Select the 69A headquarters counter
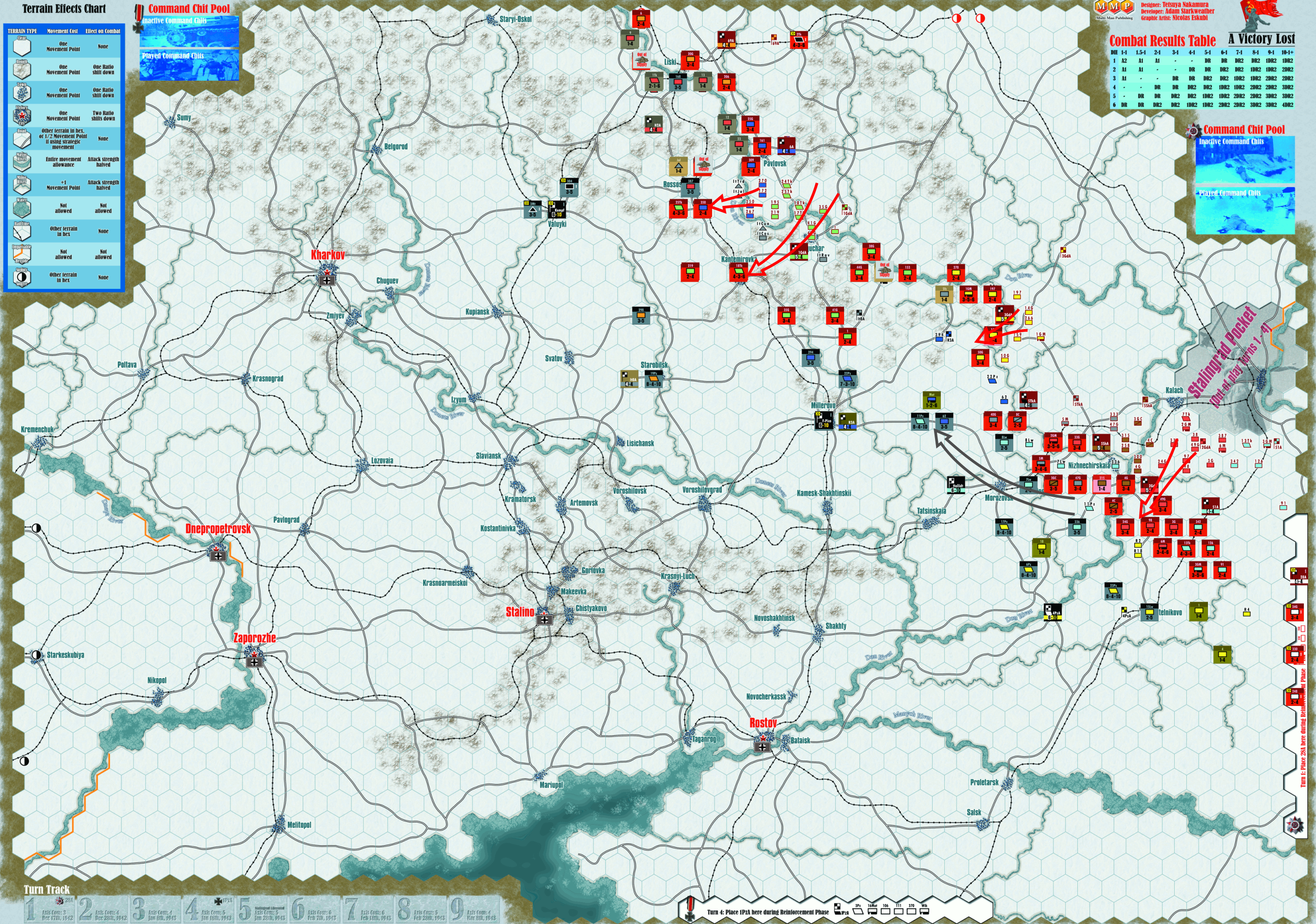 coord(726,40)
